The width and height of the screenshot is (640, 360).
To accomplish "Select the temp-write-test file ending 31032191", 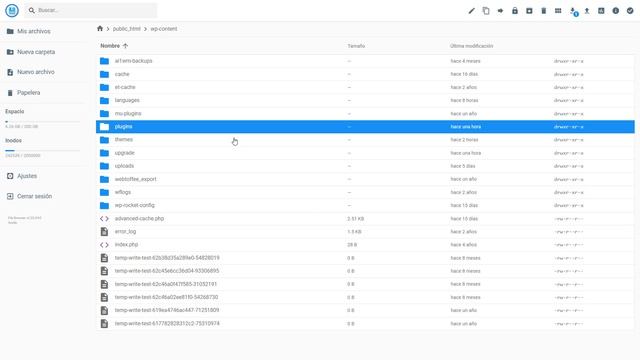I will pos(166,284).
